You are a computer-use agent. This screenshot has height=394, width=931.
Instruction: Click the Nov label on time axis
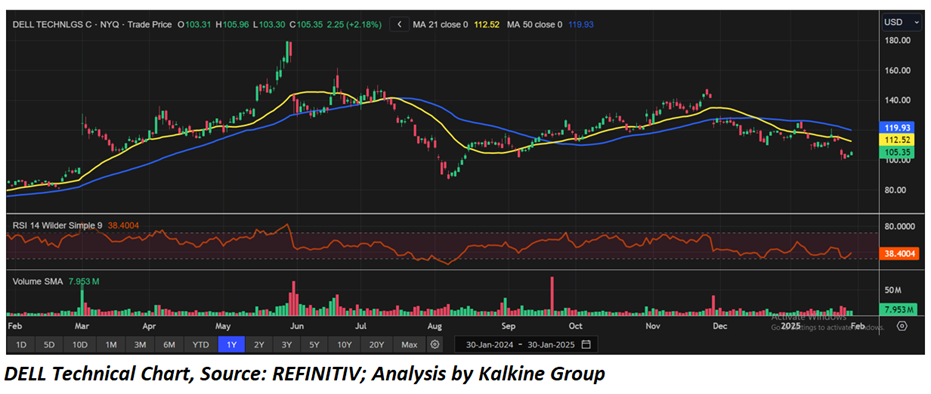(x=653, y=326)
